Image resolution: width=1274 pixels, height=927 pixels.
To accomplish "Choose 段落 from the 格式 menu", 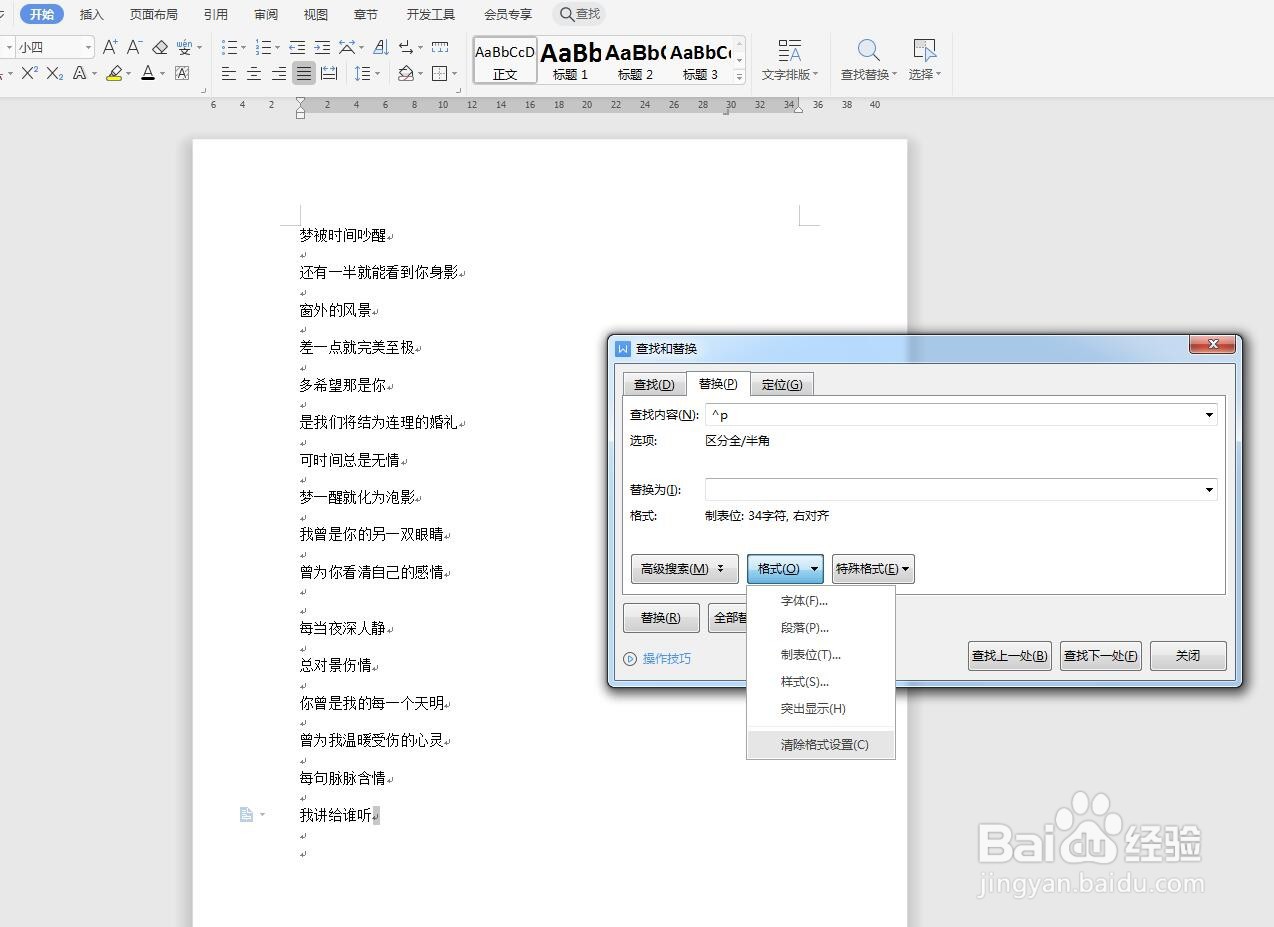I will click(803, 627).
